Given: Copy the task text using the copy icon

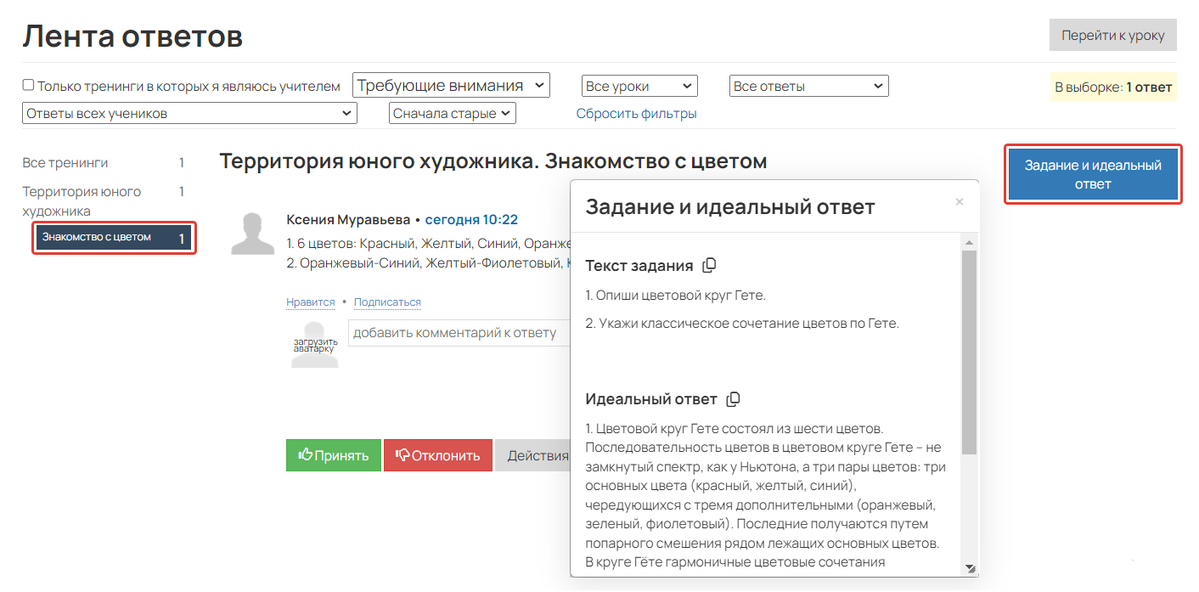Looking at the screenshot, I should [x=708, y=265].
